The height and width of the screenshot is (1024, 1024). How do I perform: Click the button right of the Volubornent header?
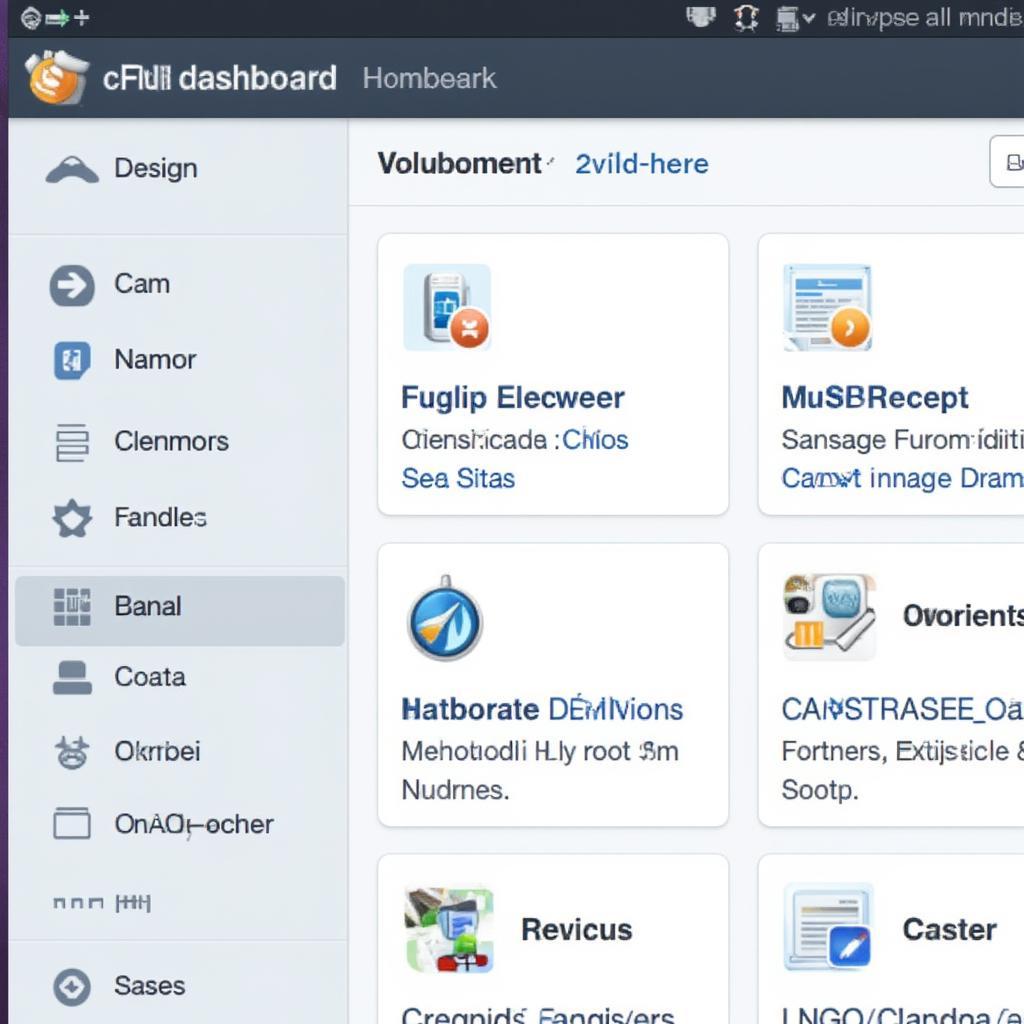(1008, 161)
